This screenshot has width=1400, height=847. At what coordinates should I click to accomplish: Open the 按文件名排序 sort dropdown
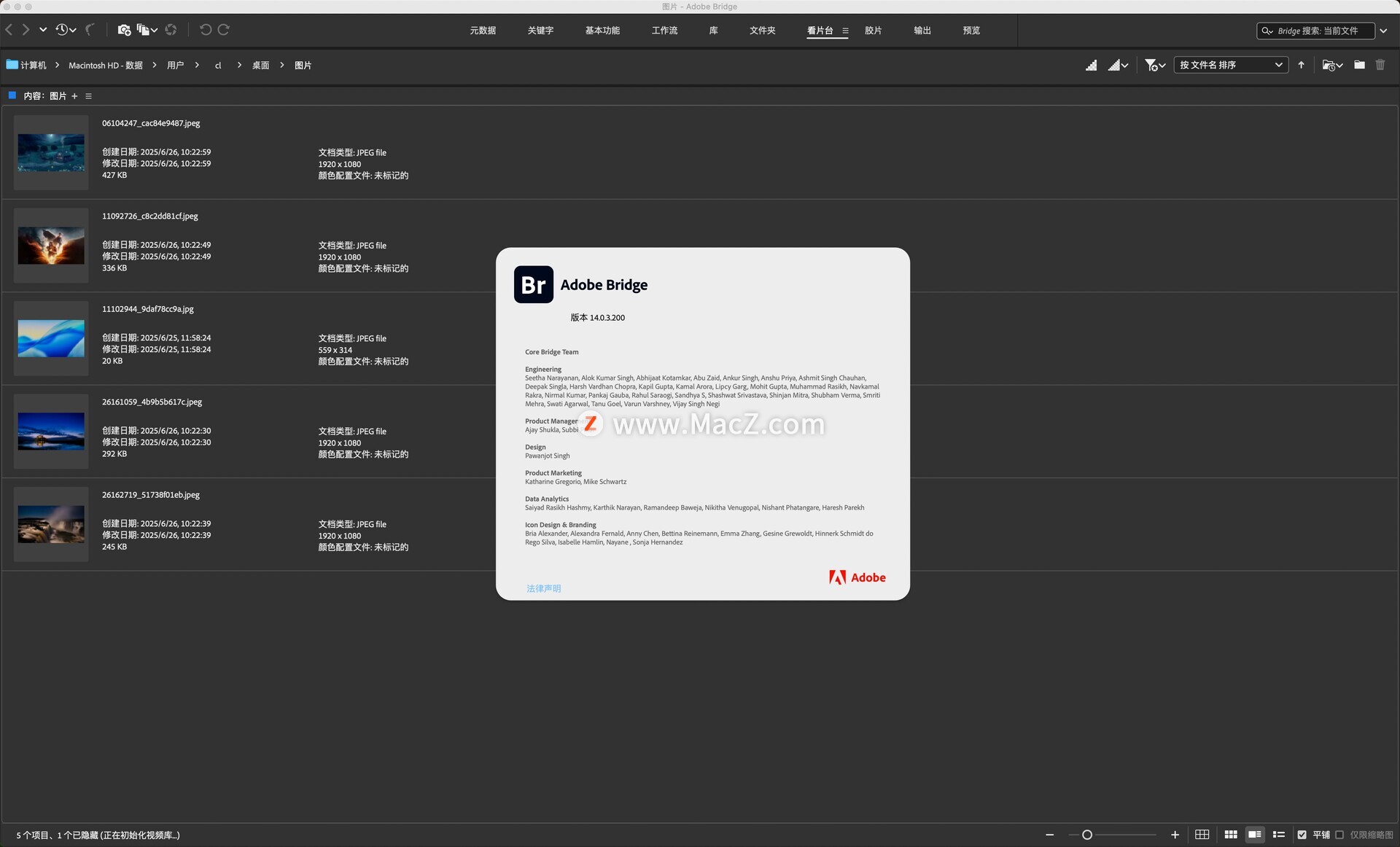click(1231, 65)
